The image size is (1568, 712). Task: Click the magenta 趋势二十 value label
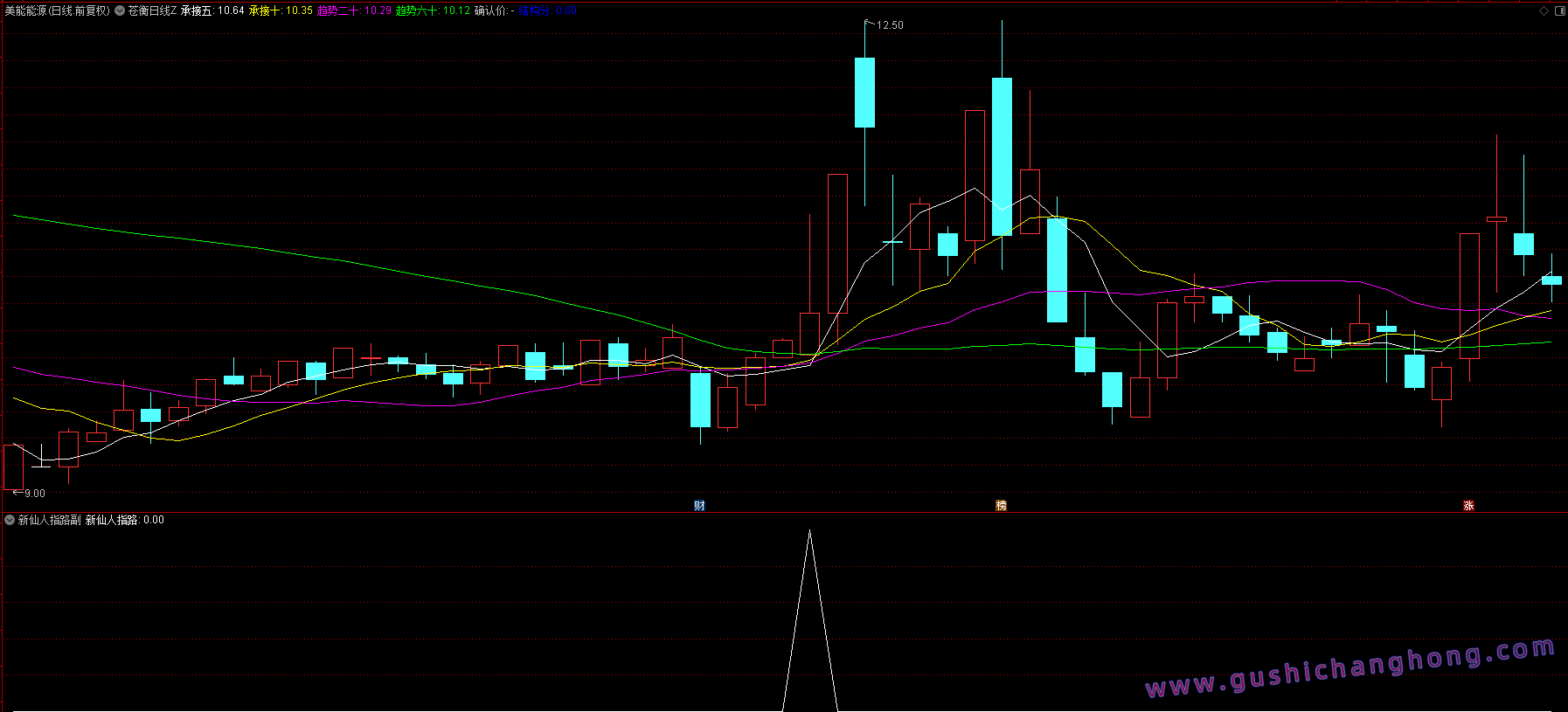pos(354,11)
